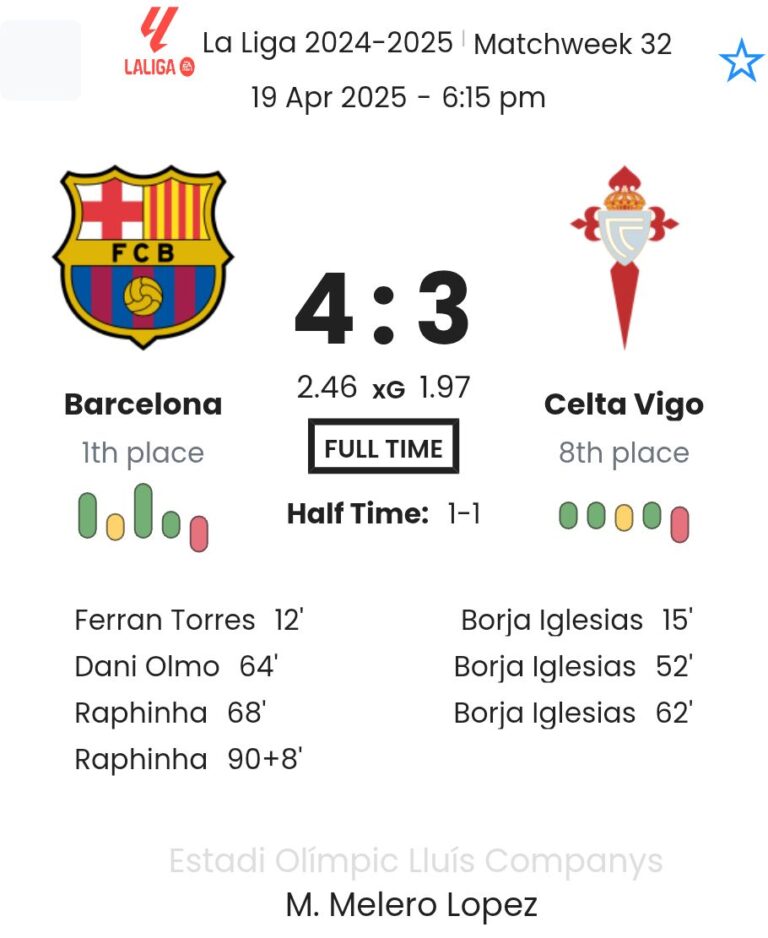The width and height of the screenshot is (768, 938).
Task: Click Ferran Torres 12' goal entry
Action: (x=188, y=620)
